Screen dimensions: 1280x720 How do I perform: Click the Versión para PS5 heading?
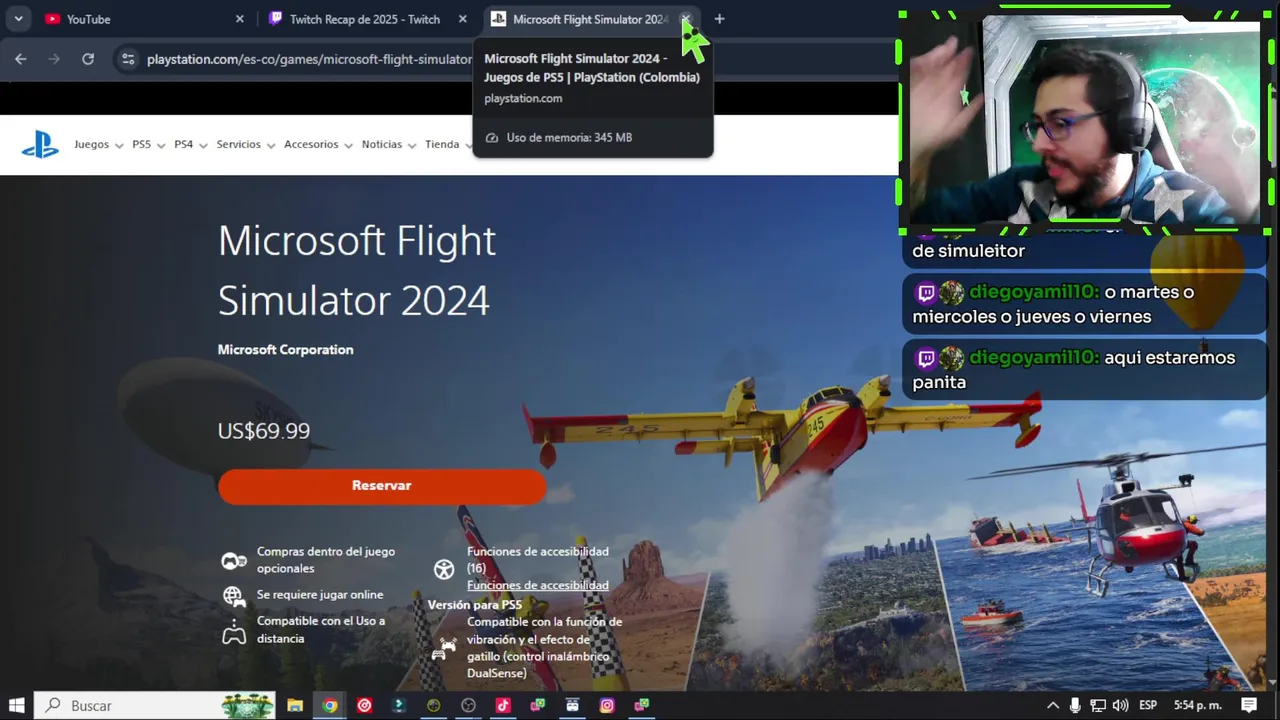(475, 605)
